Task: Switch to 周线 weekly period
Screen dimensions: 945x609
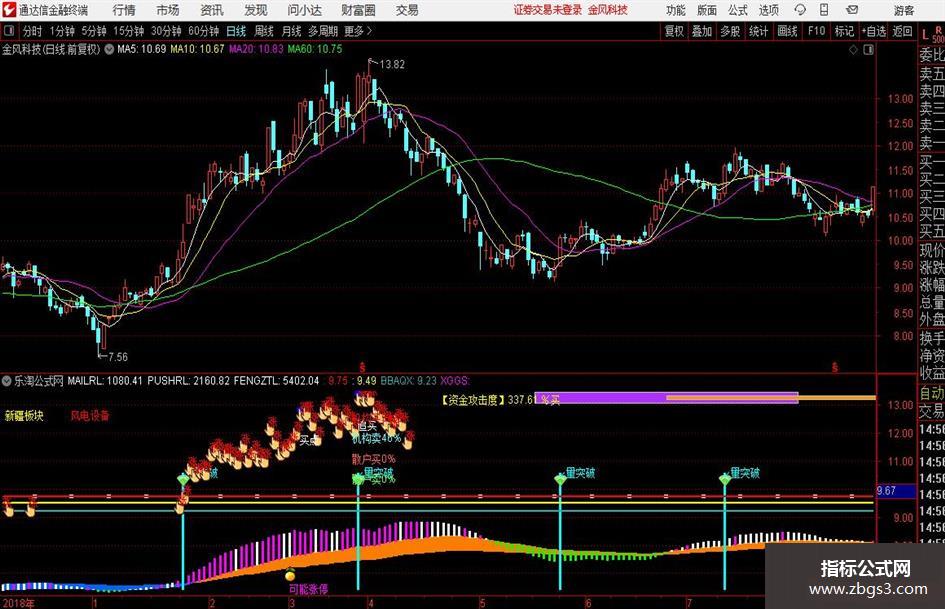Action: coord(264,31)
